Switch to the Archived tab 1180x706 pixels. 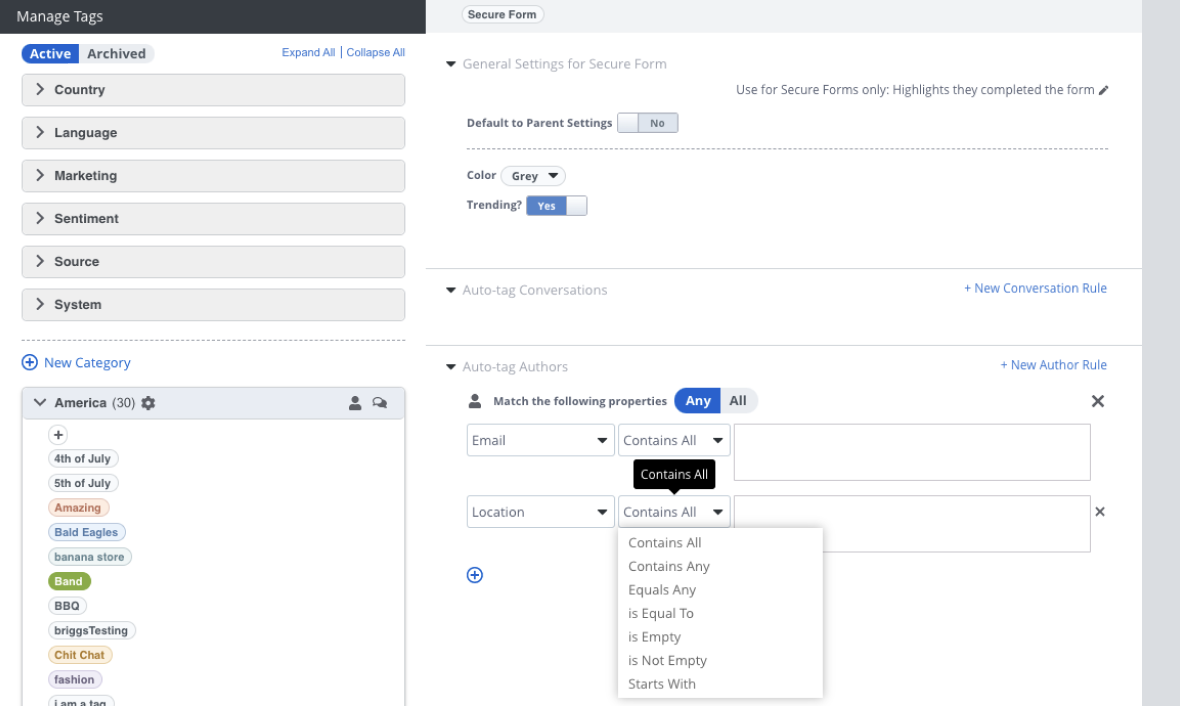tap(116, 54)
